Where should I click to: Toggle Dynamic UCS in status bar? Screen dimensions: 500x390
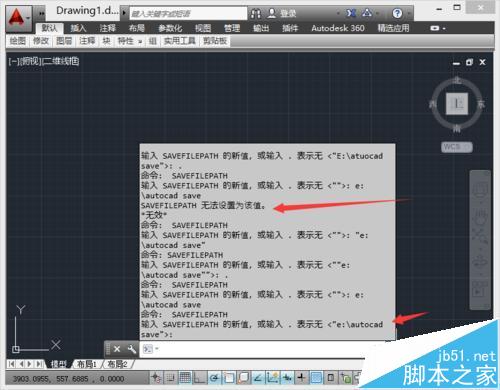coord(273,378)
